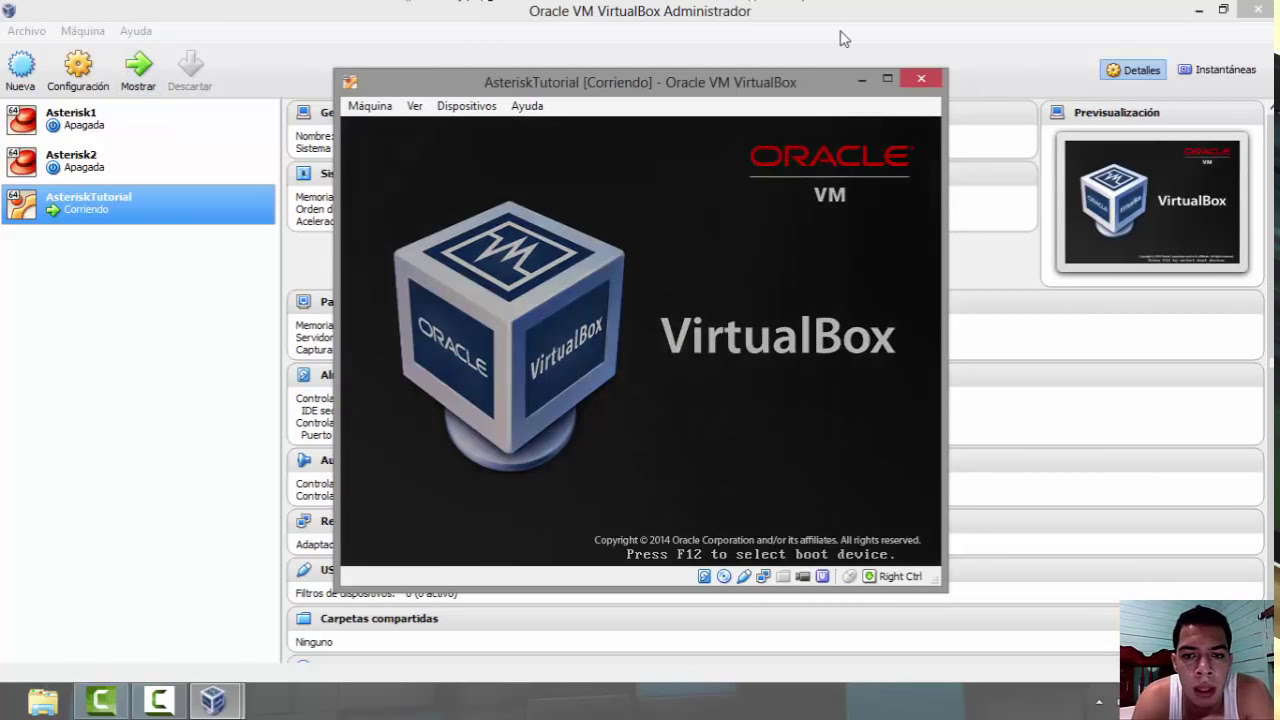1280x720 pixels.
Task: Select the Asterisk2 virtual machine
Action: (138, 161)
